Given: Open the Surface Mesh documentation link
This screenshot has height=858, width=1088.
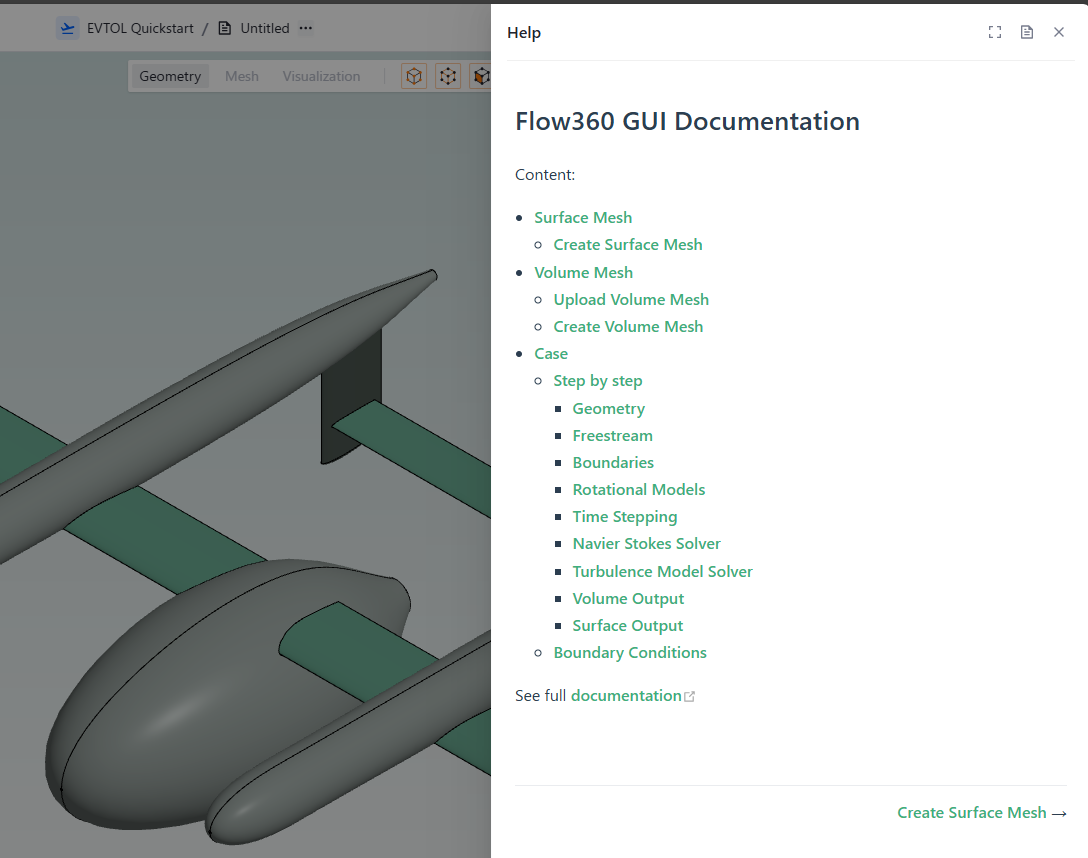Looking at the screenshot, I should [583, 217].
